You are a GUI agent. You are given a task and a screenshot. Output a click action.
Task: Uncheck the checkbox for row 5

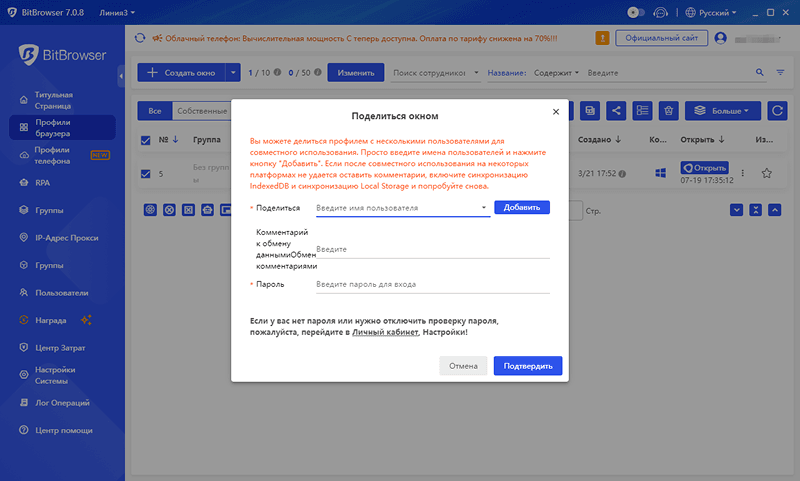point(146,173)
